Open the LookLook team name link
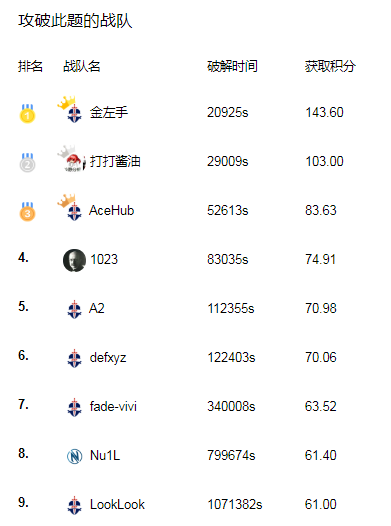391x526 pixels. pos(117,504)
